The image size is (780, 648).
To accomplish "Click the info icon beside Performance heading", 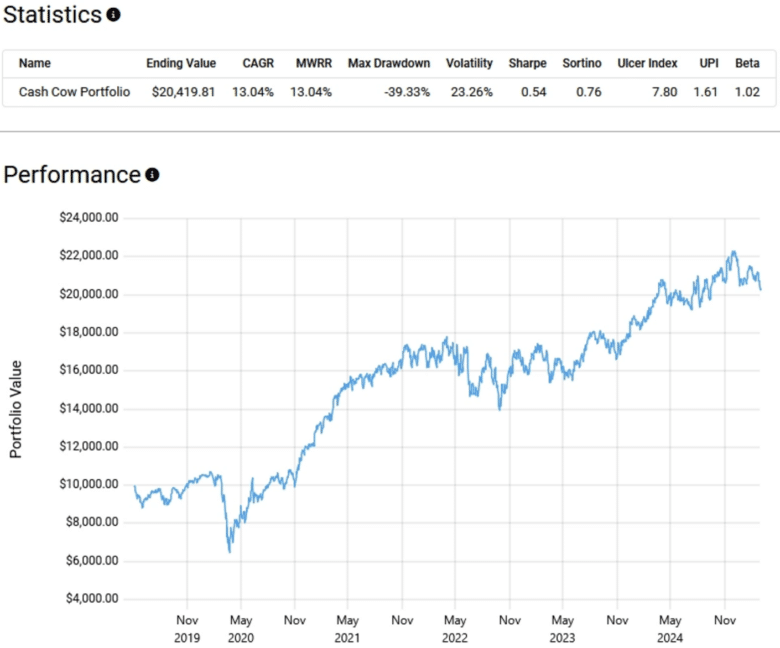I will click(x=152, y=175).
